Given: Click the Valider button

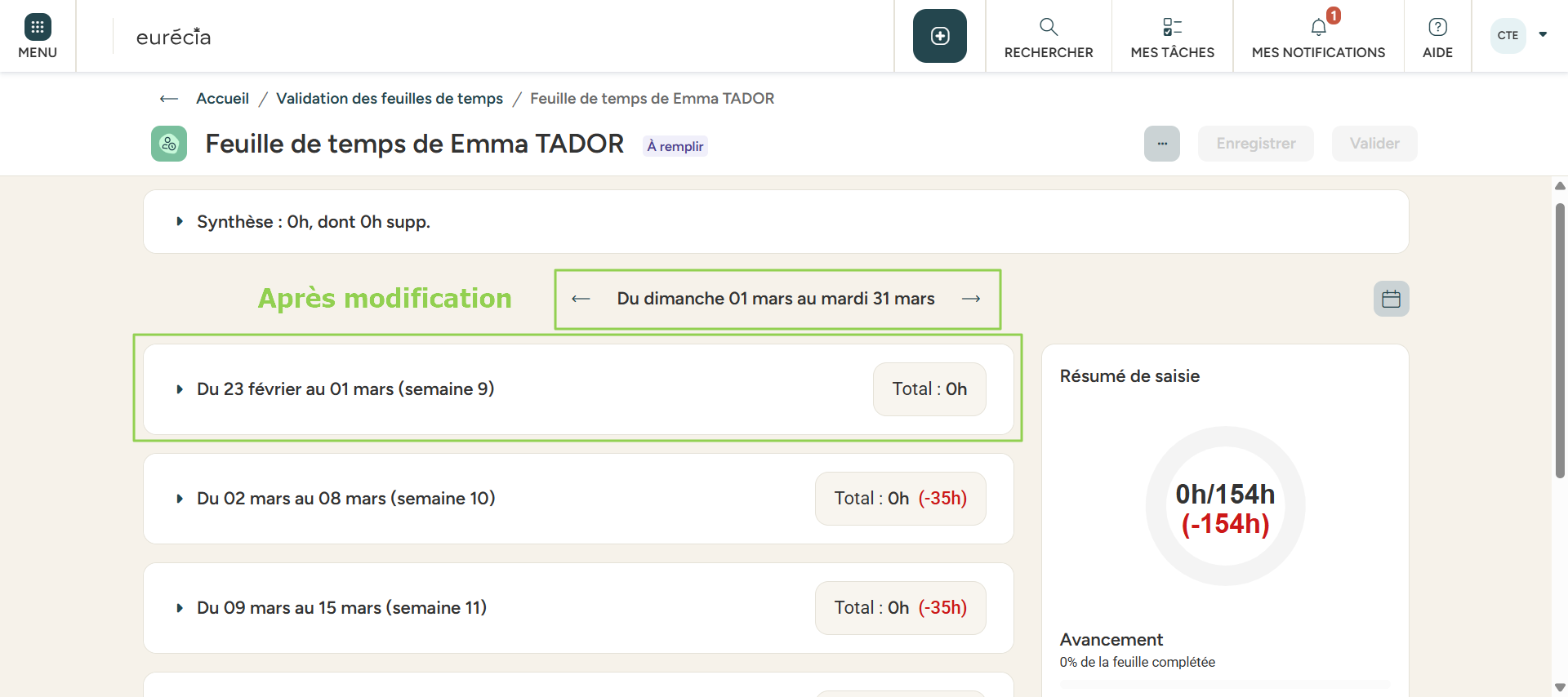Looking at the screenshot, I should 1374,144.
